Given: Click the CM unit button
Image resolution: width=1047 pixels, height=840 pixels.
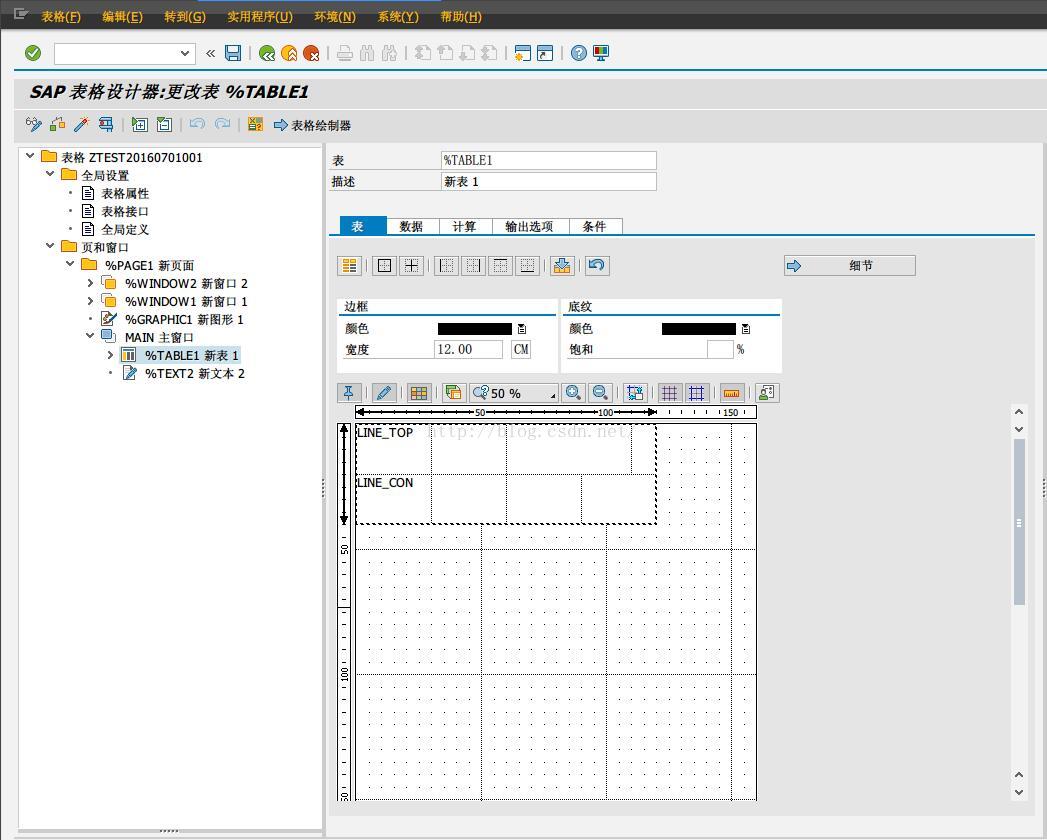Looking at the screenshot, I should (x=521, y=349).
